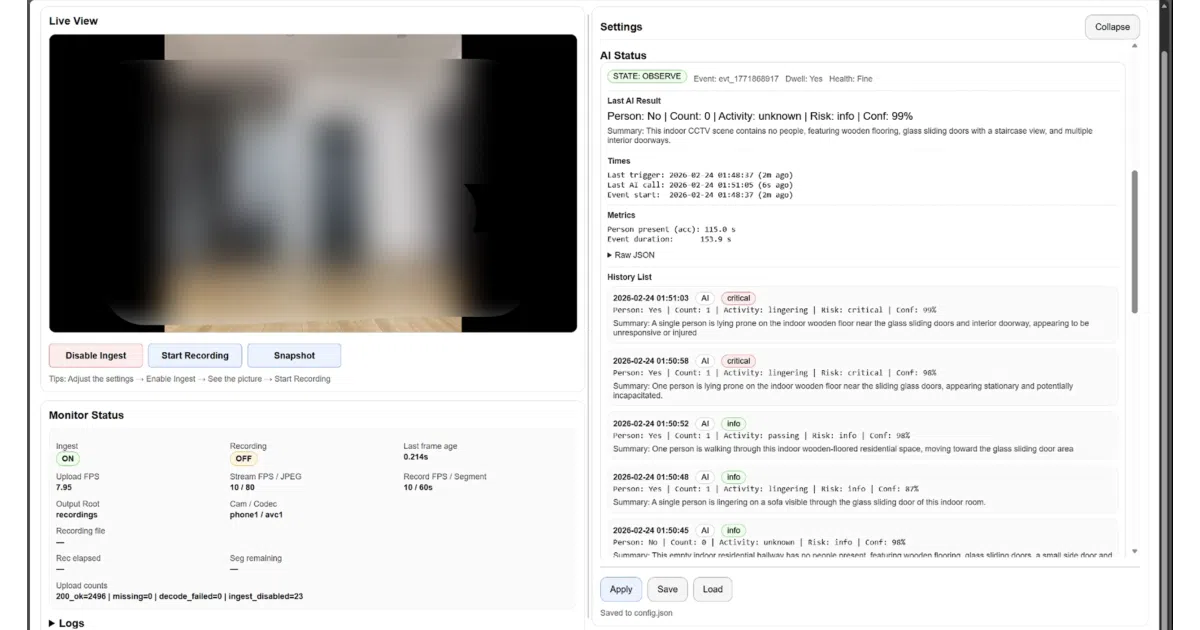Click info badge on 01:50:48 history entry
This screenshot has width=1200, height=630.
pyautogui.click(x=734, y=477)
